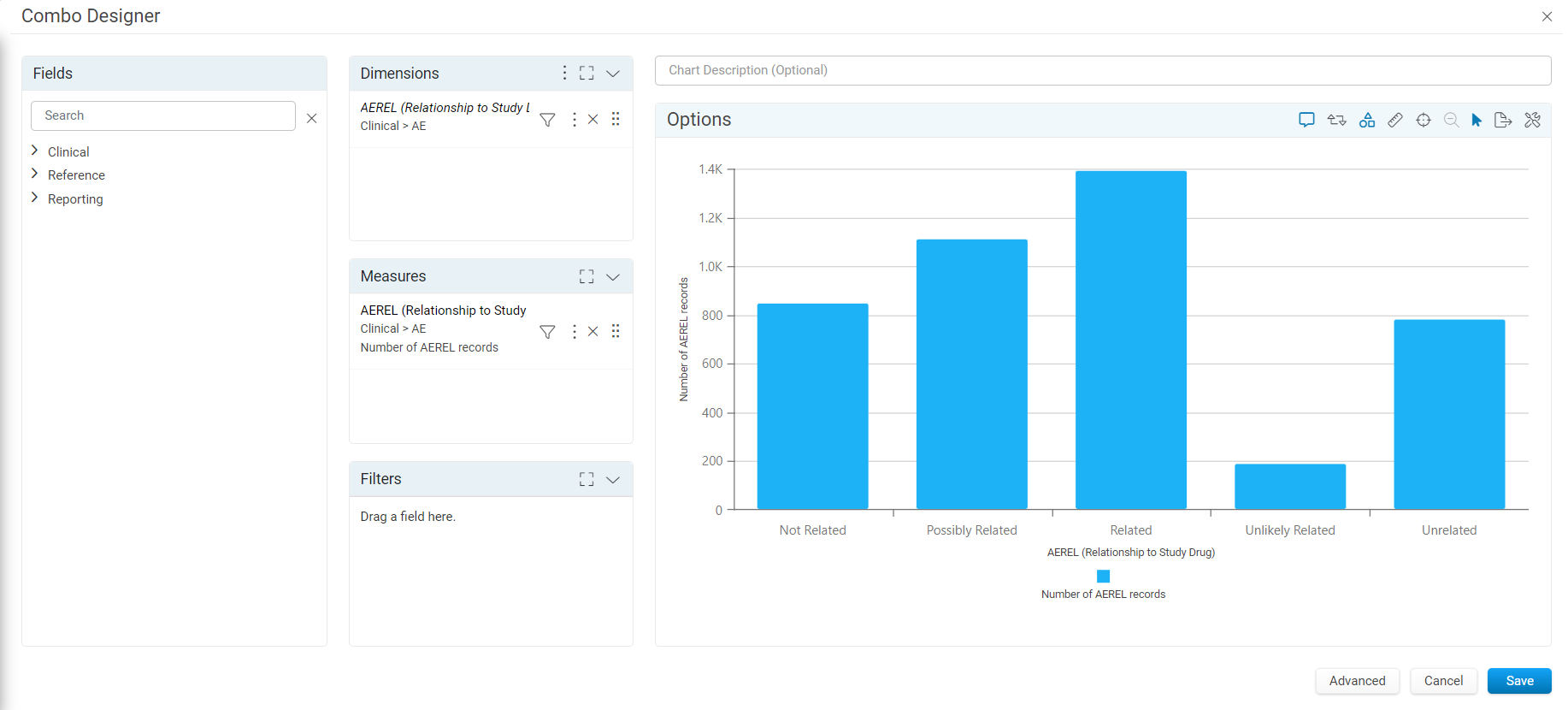The height and width of the screenshot is (710, 1568).
Task: Select the ruler icon in Options toolbar
Action: coord(1395,120)
